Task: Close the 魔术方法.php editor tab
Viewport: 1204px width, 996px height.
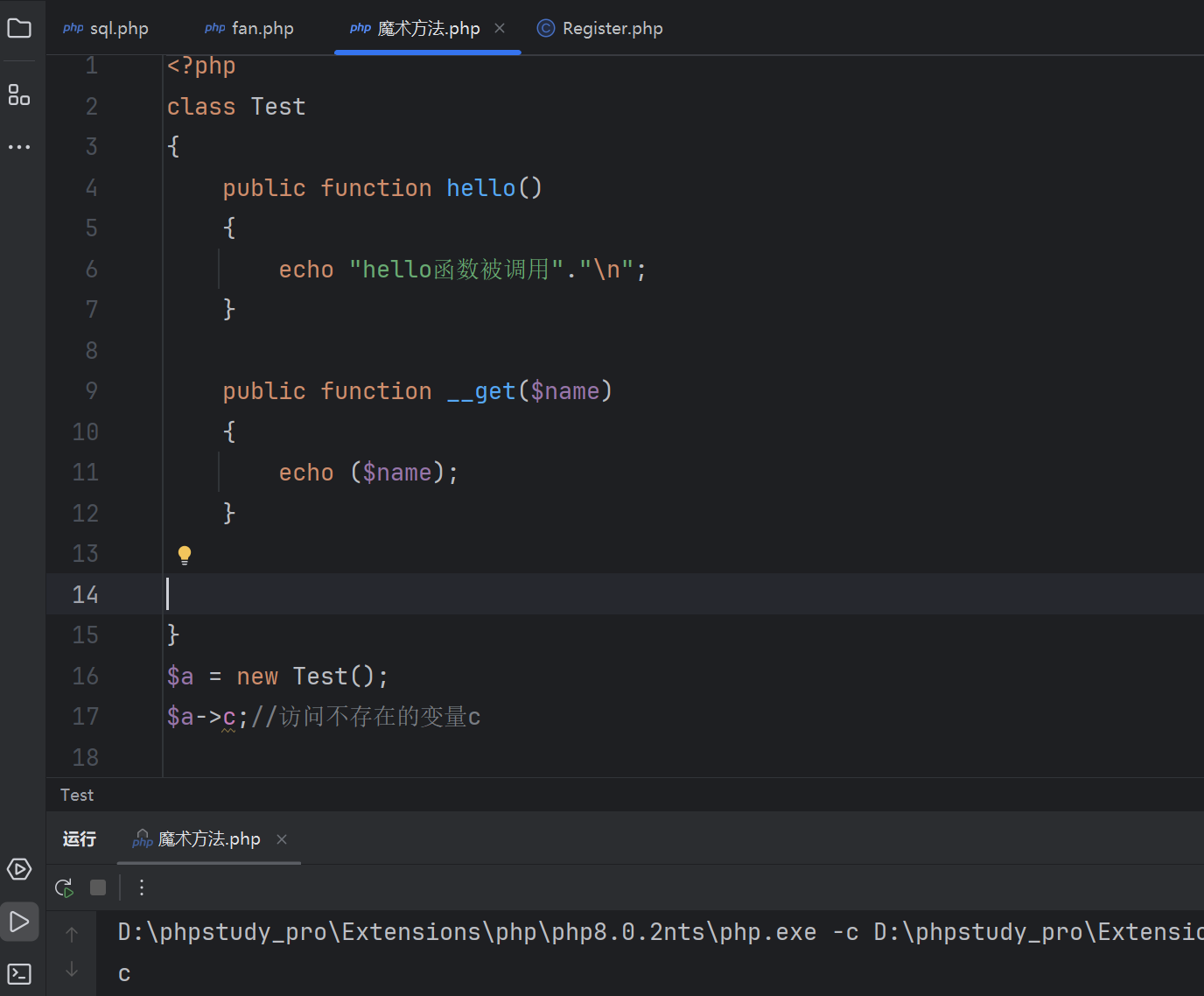Action: [x=500, y=28]
